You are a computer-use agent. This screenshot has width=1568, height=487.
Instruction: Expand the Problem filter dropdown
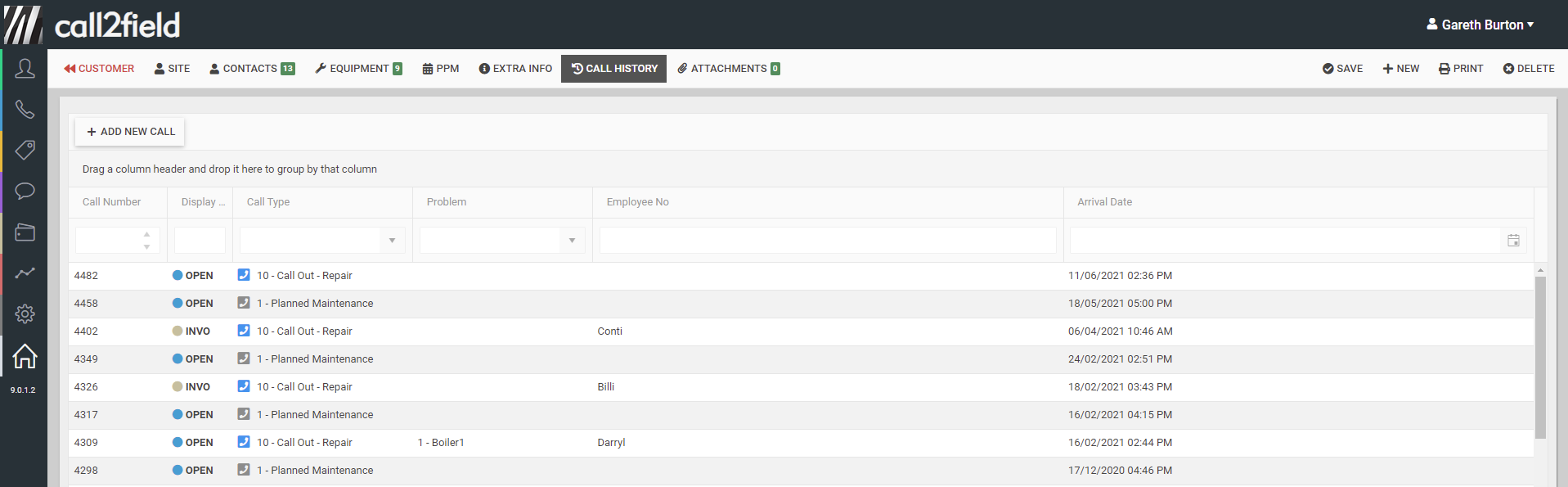(x=572, y=241)
